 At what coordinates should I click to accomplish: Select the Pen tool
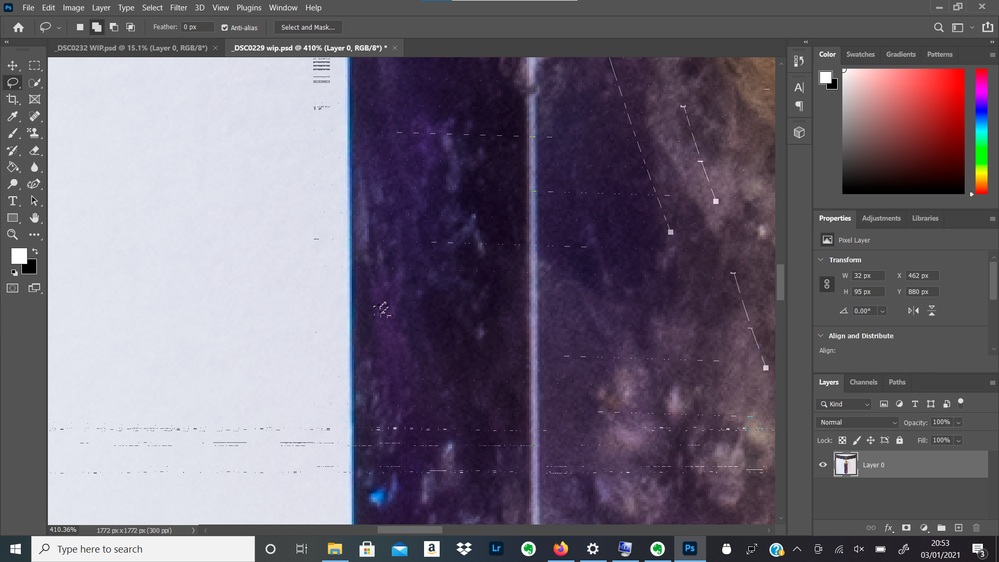point(34,184)
